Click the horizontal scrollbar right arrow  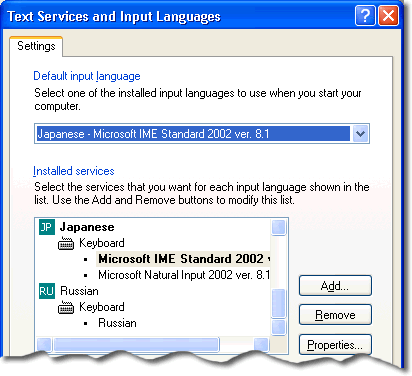pos(261,345)
